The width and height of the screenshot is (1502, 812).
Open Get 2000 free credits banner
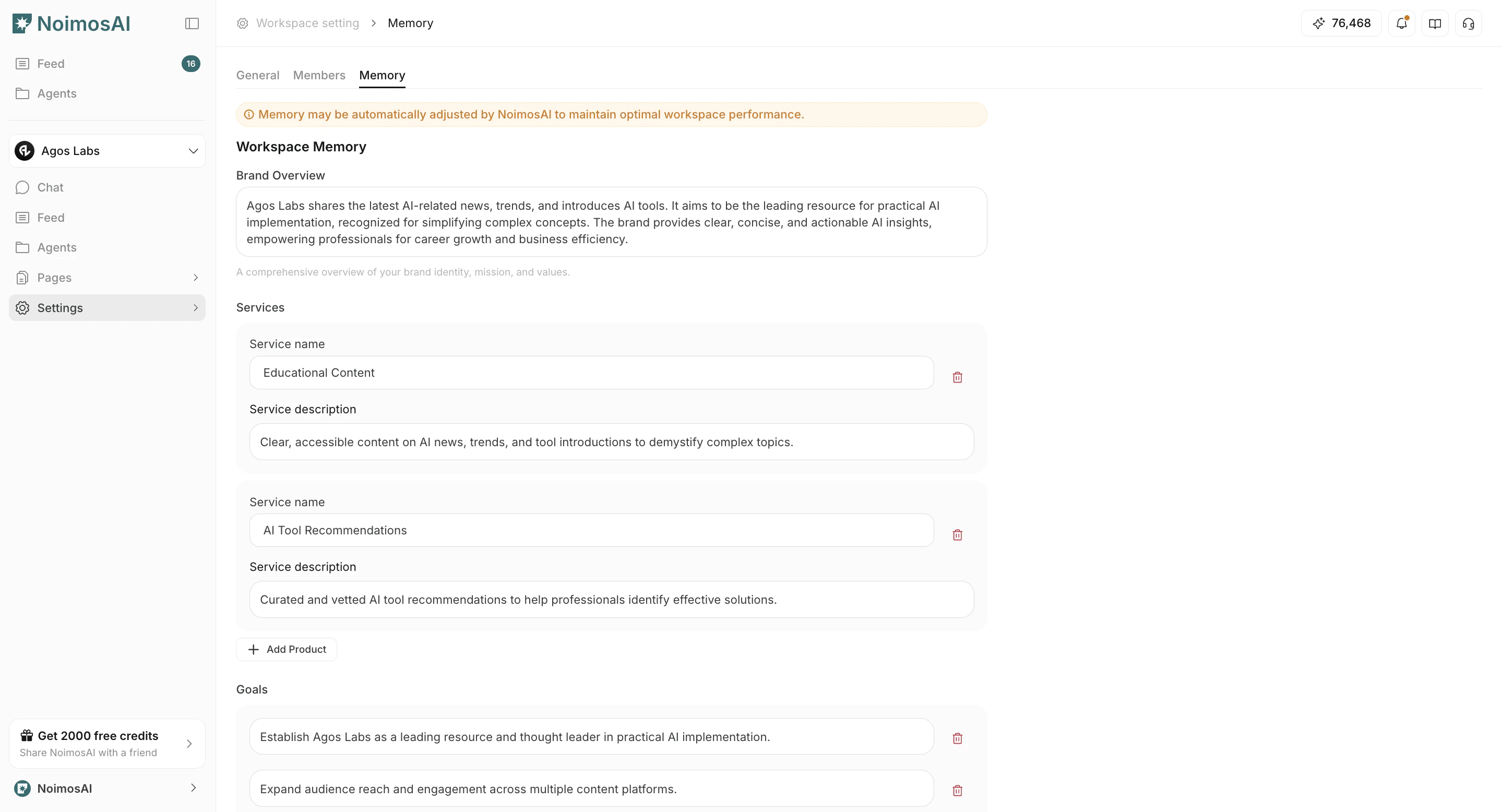click(108, 743)
